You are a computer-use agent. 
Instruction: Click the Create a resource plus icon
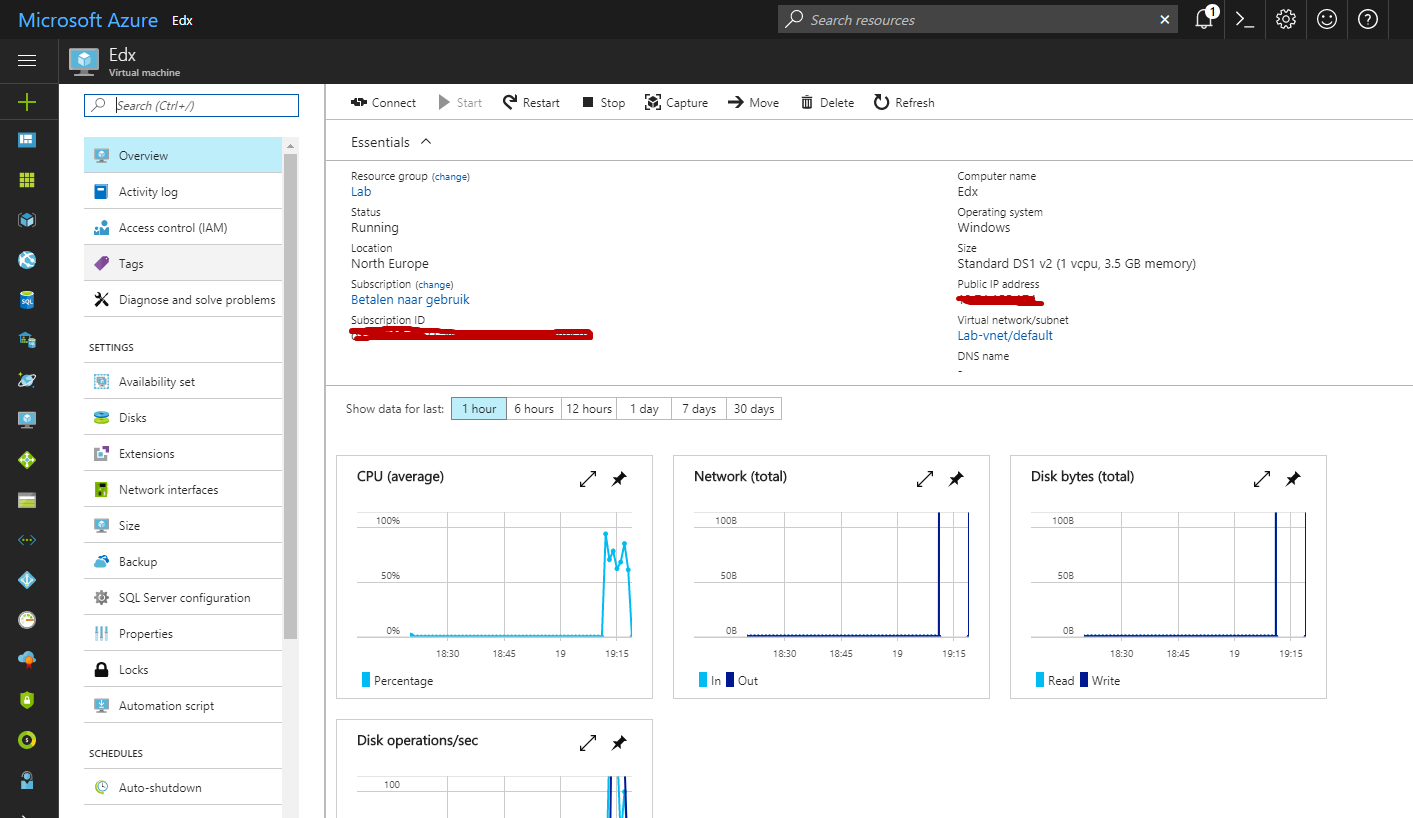pos(28,101)
